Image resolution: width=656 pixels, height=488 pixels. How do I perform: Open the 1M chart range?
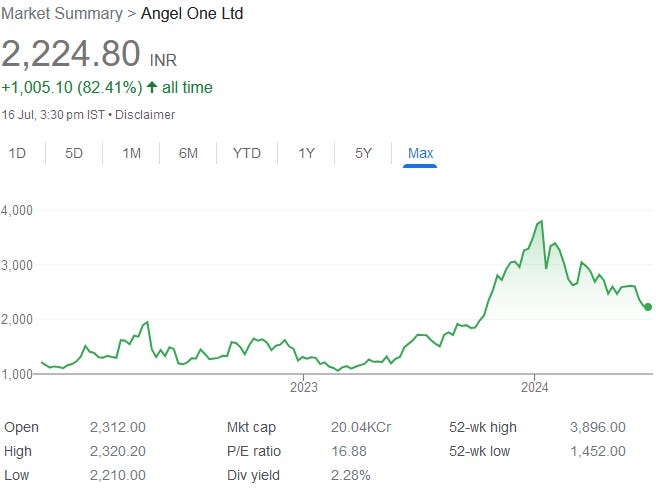[x=131, y=153]
